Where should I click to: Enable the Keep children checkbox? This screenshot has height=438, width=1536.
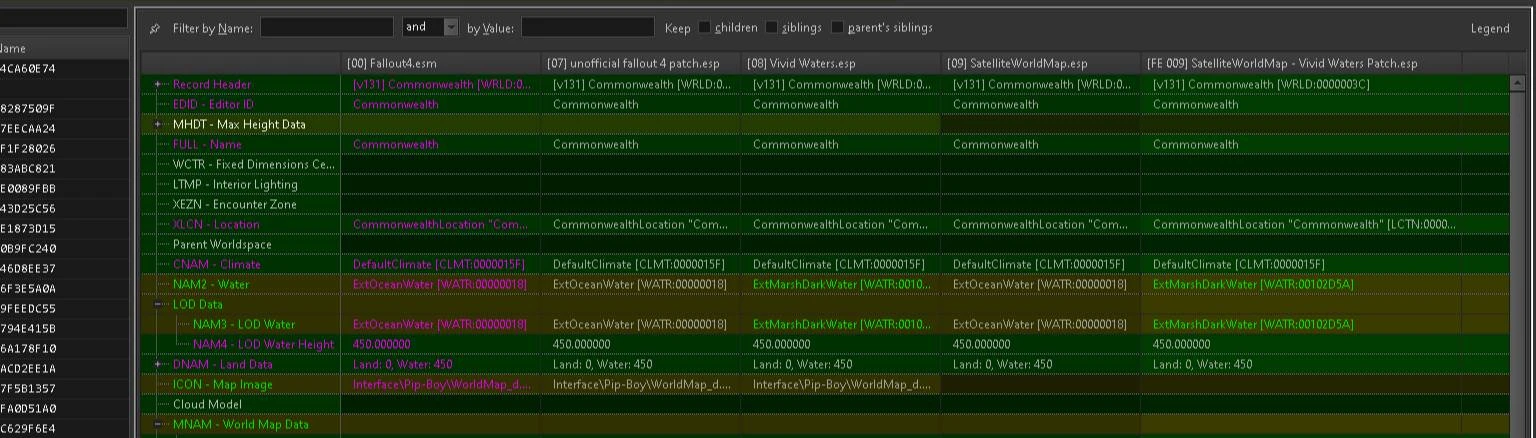704,28
